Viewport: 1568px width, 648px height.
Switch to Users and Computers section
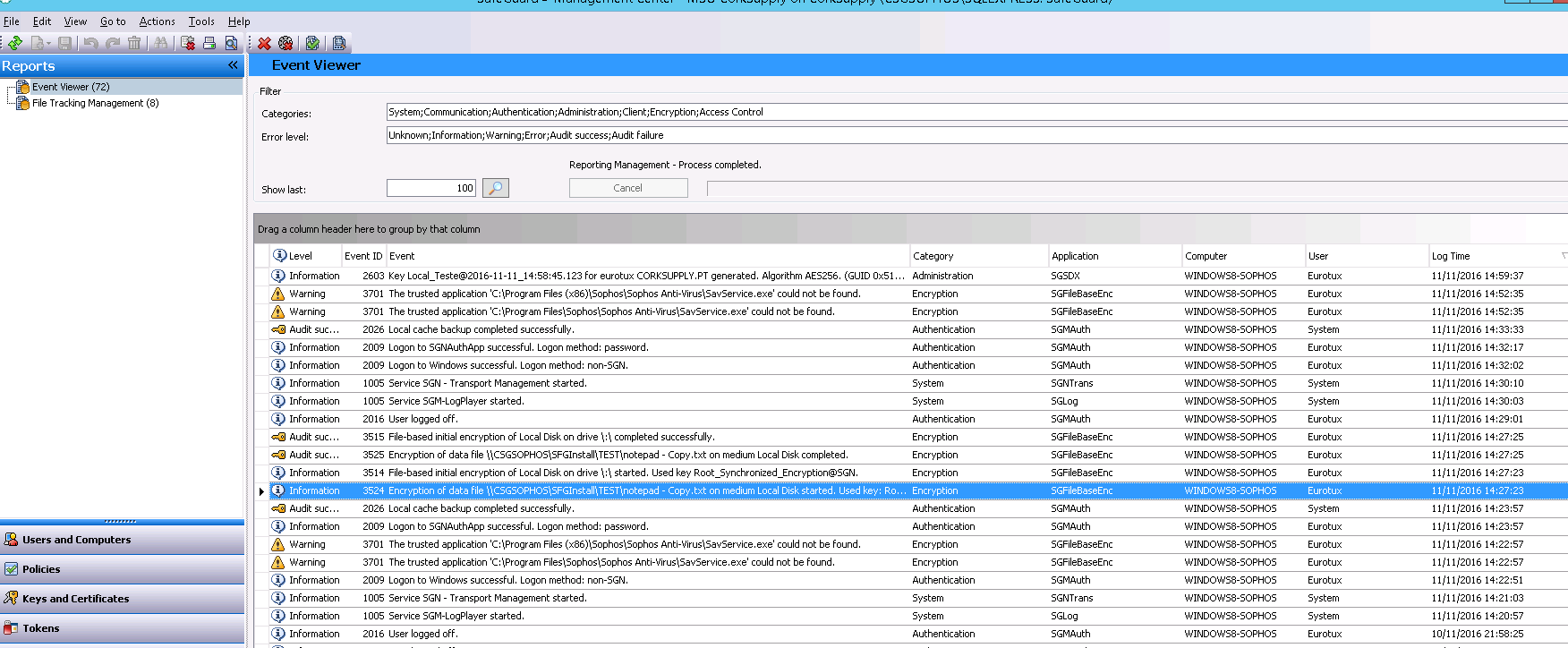(x=76, y=540)
